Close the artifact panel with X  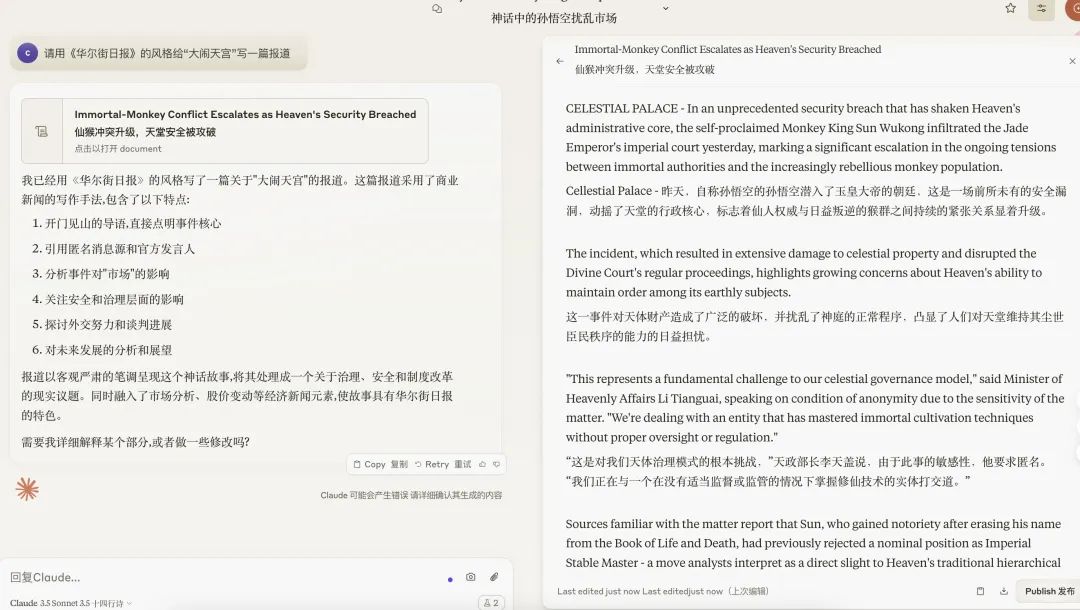pyautogui.click(x=1072, y=61)
